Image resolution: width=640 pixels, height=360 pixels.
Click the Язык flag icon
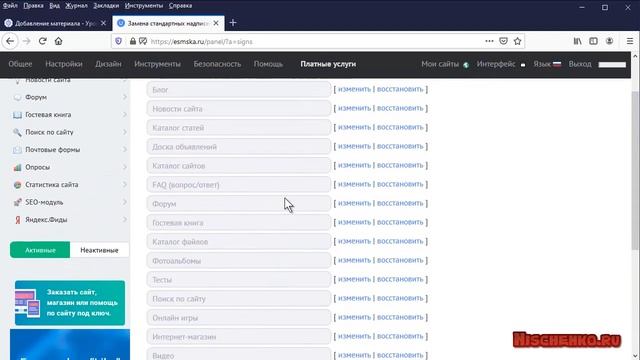[557, 64]
